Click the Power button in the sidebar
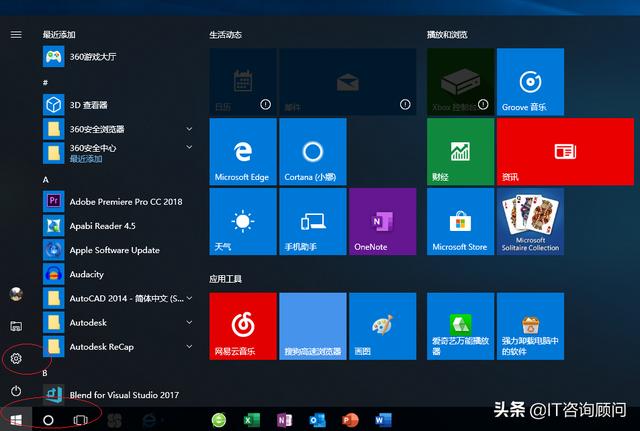Screen dimensions: 640x431 (16, 390)
